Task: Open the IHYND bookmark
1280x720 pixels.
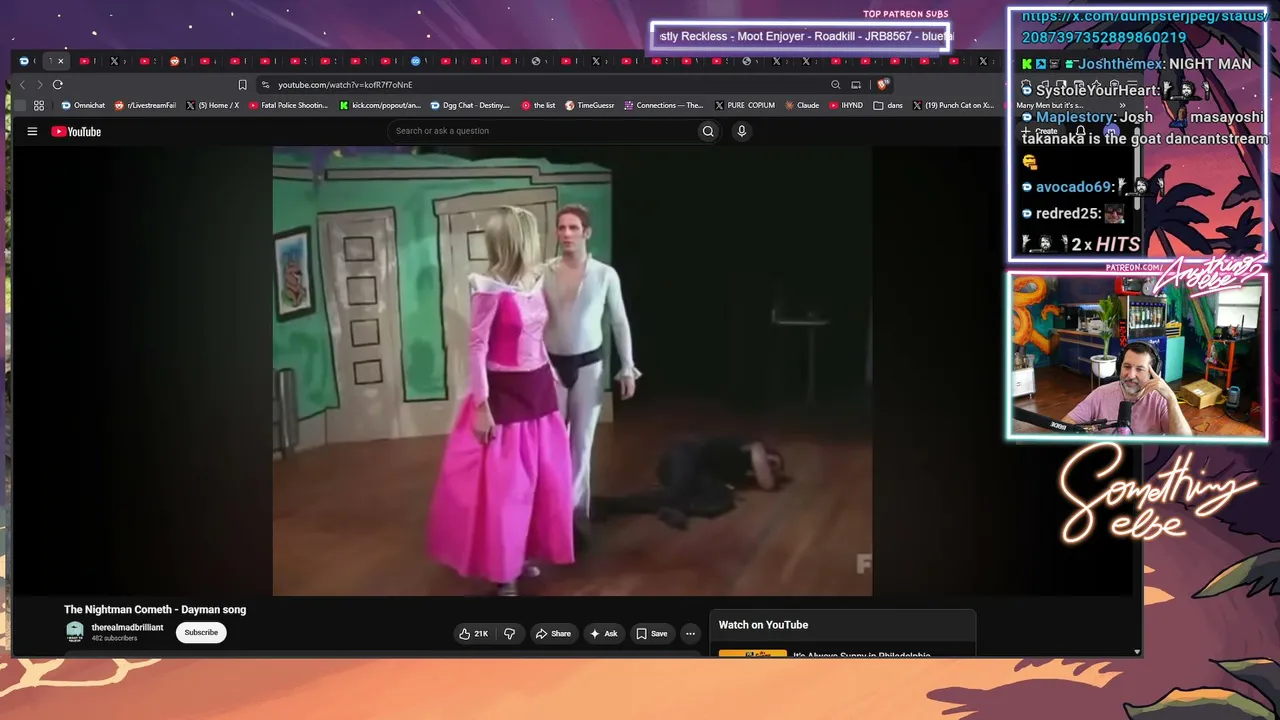Action: tap(846, 105)
